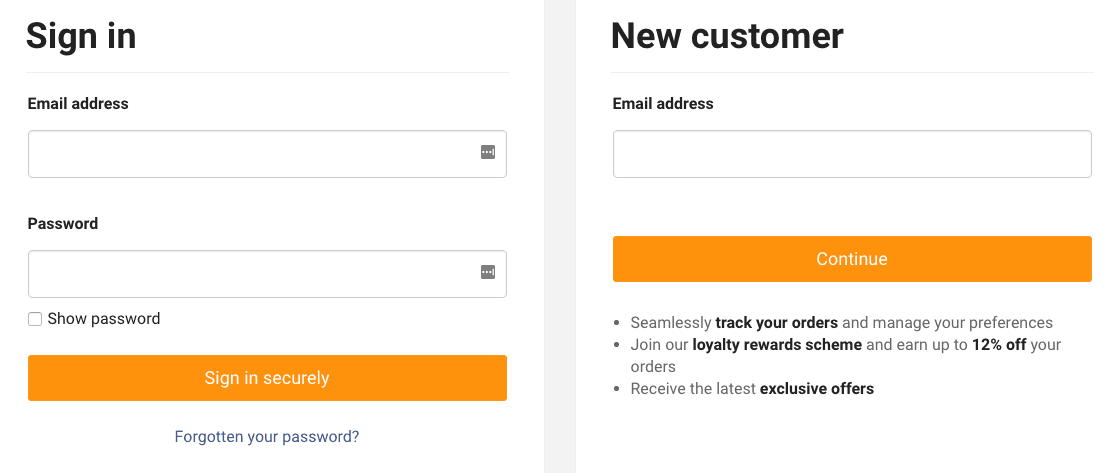Click the bold 'track your orders' text
The image size is (1118, 473).
coord(776,323)
